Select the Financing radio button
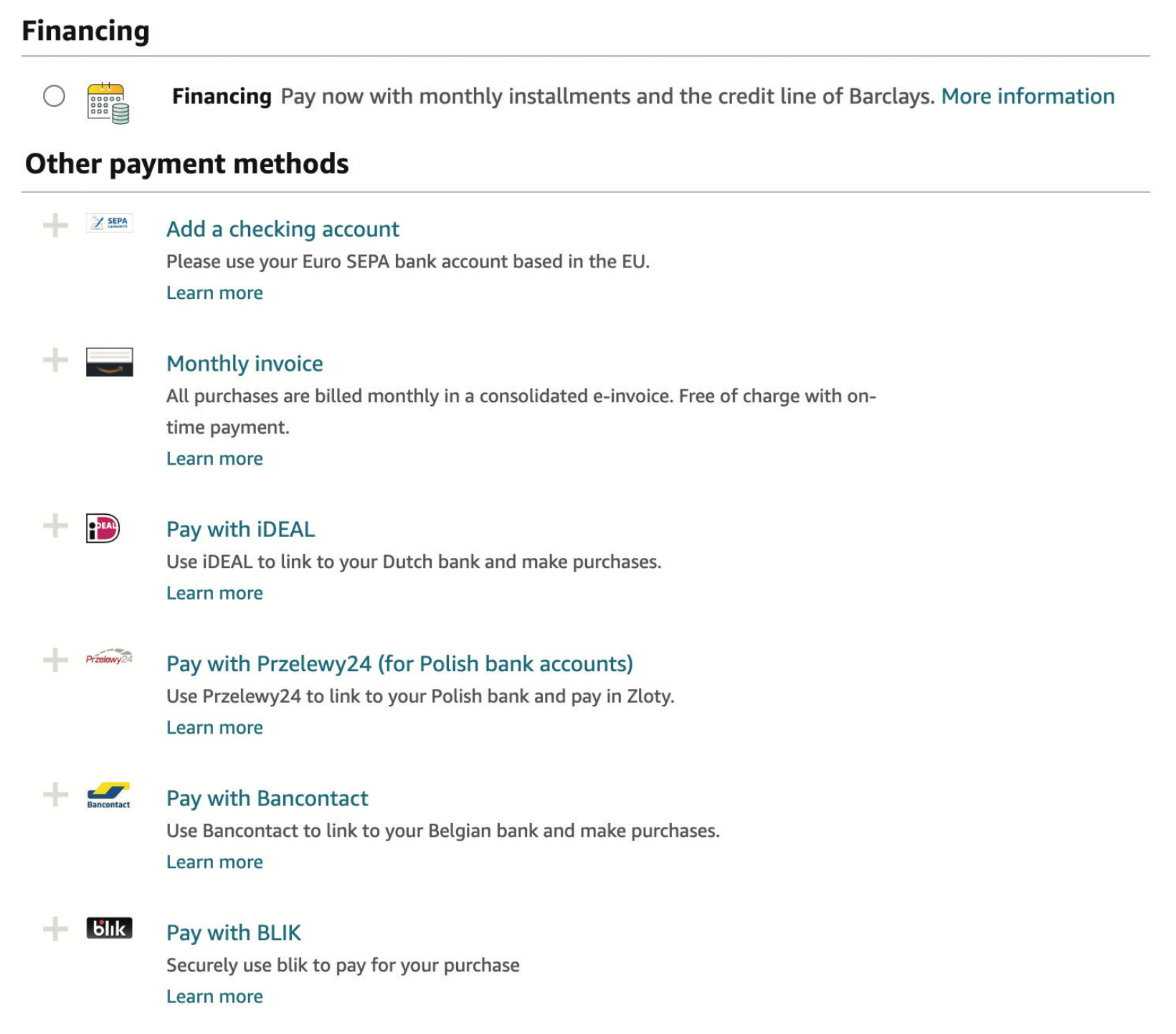This screenshot has width=1176, height=1034. click(52, 95)
